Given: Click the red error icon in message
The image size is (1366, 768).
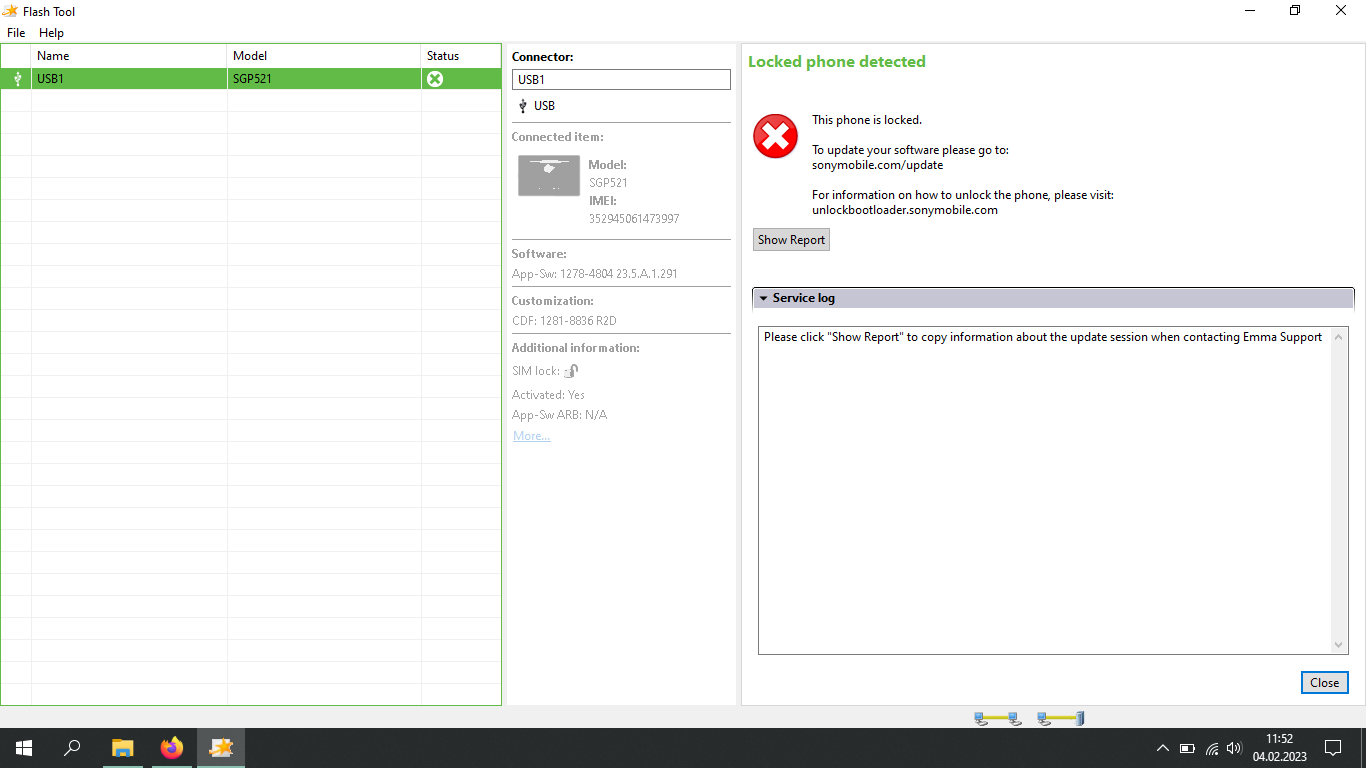Looking at the screenshot, I should pos(775,136).
